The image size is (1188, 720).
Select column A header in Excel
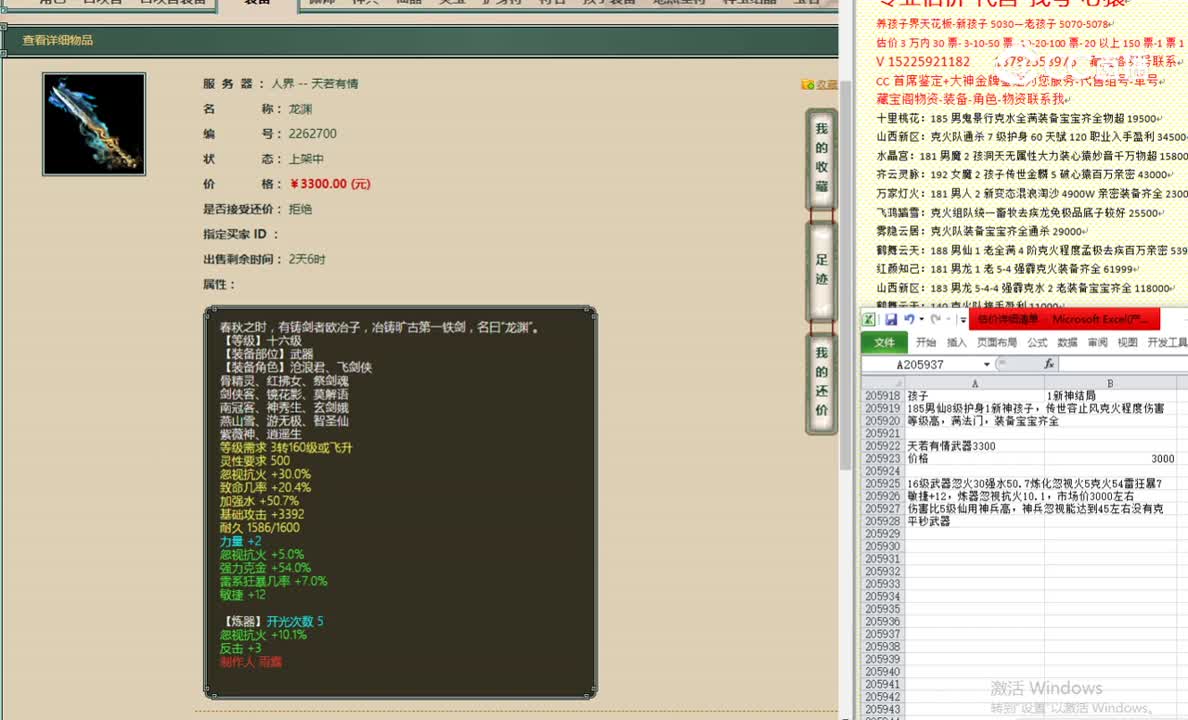click(x=974, y=383)
